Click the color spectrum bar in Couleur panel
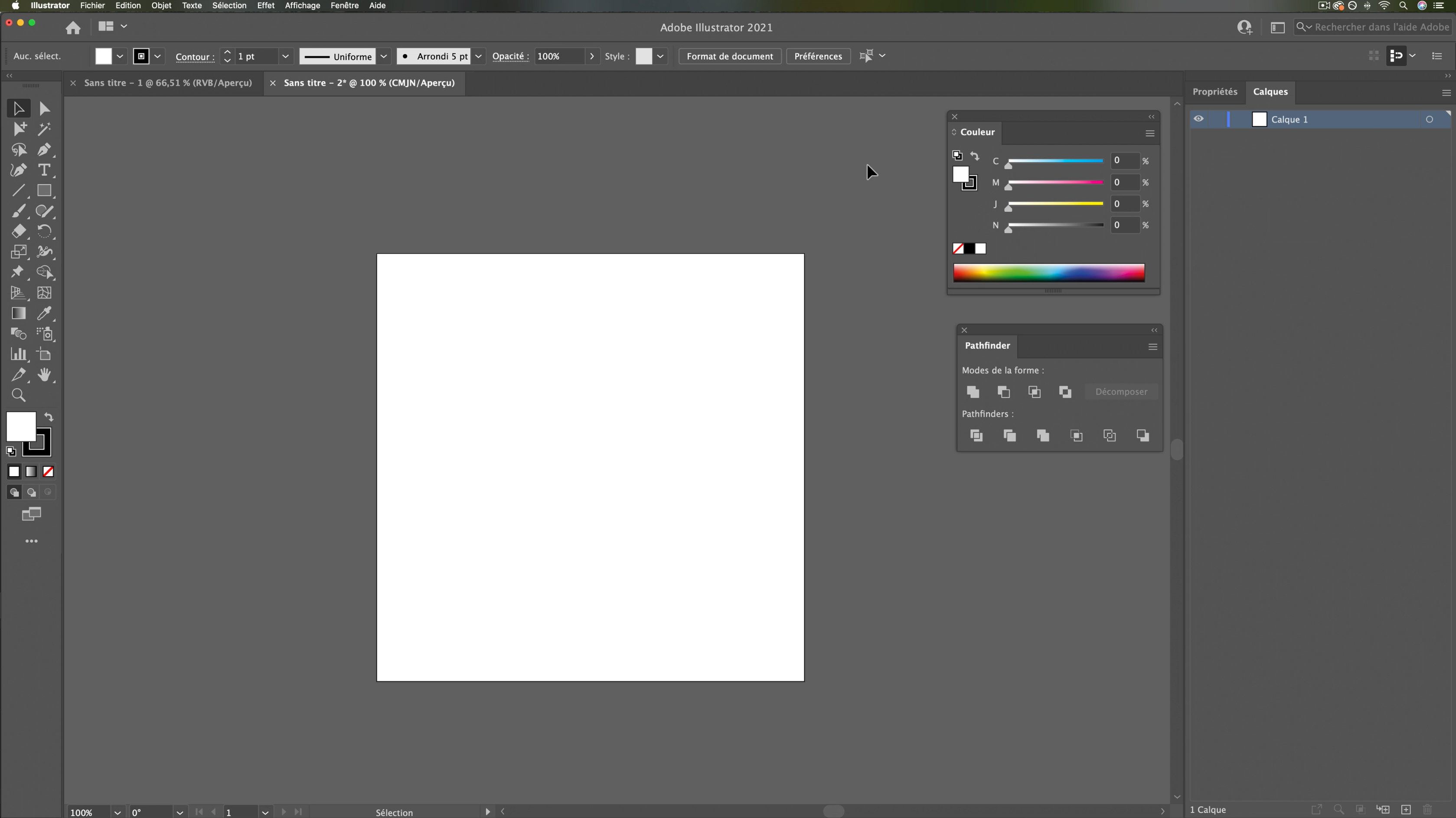 point(1048,272)
